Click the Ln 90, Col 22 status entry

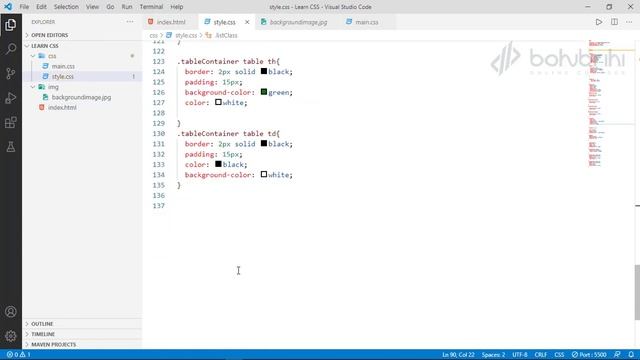coord(458,355)
